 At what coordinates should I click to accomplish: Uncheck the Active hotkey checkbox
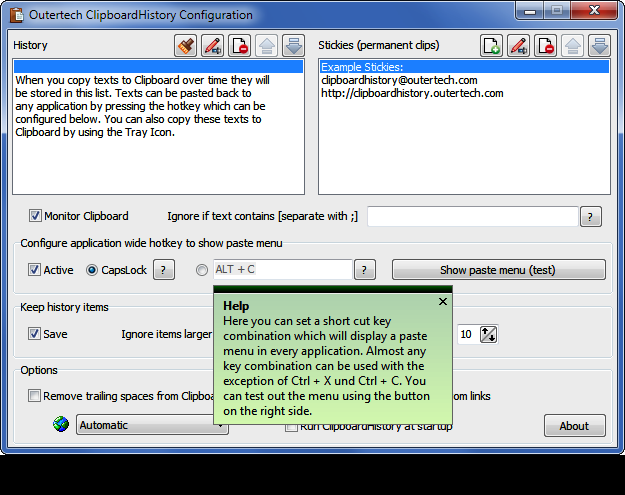tap(34, 270)
